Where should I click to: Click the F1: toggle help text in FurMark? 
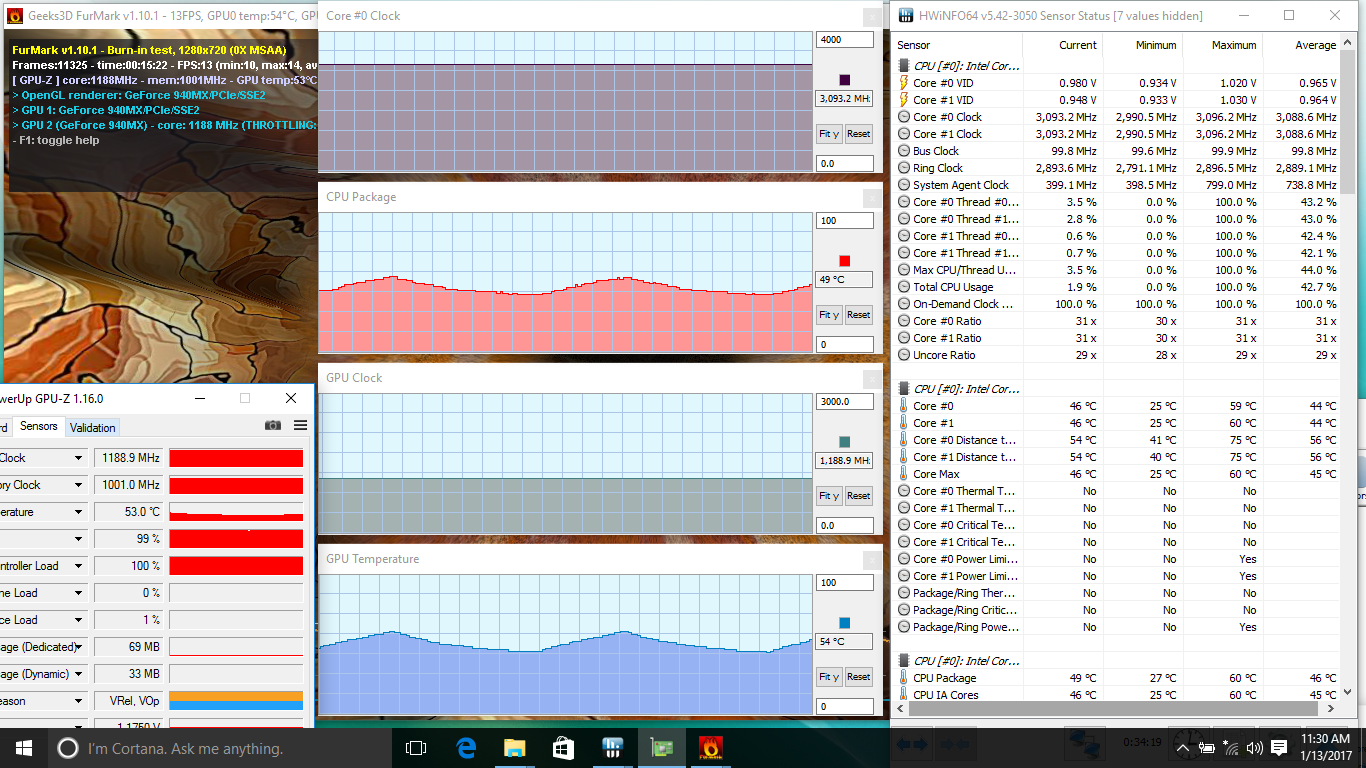(x=56, y=140)
